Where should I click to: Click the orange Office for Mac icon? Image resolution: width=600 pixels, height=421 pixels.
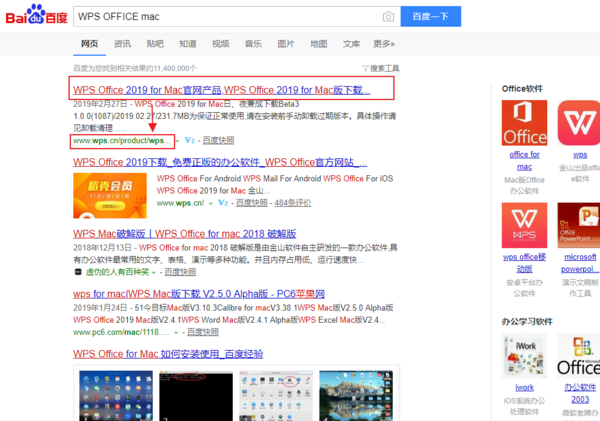[x=524, y=123]
